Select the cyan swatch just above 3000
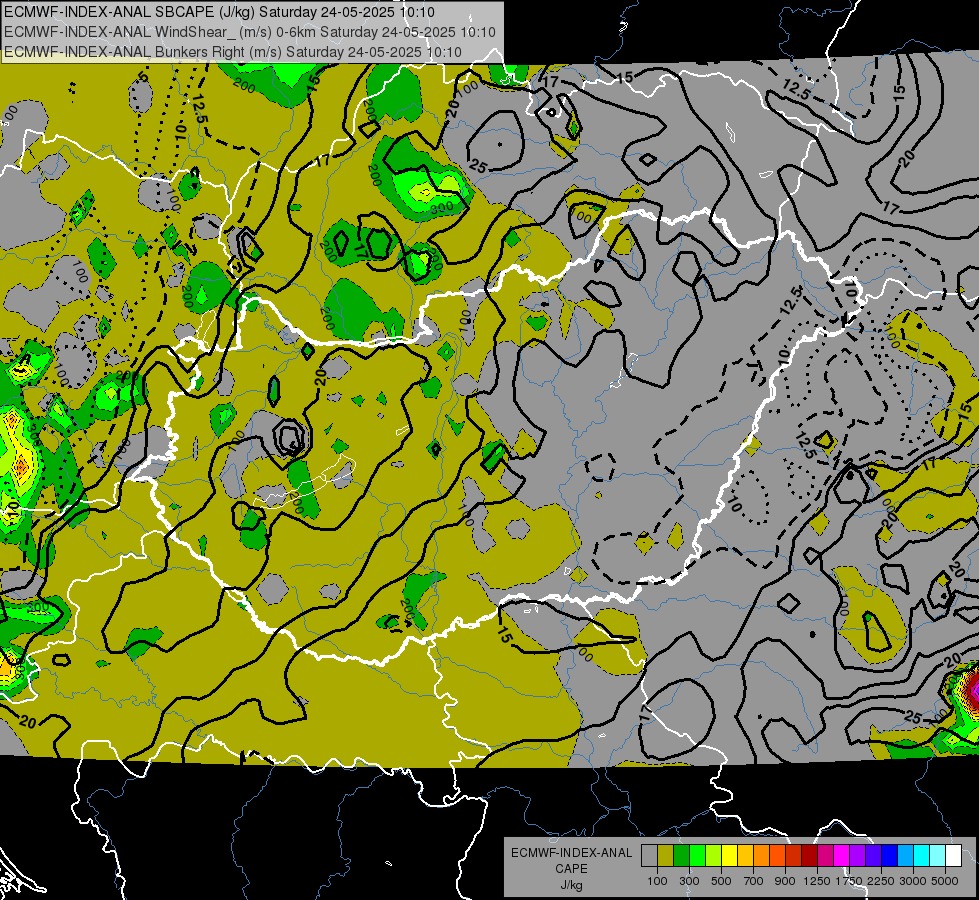This screenshot has height=900, width=979. click(x=922, y=856)
